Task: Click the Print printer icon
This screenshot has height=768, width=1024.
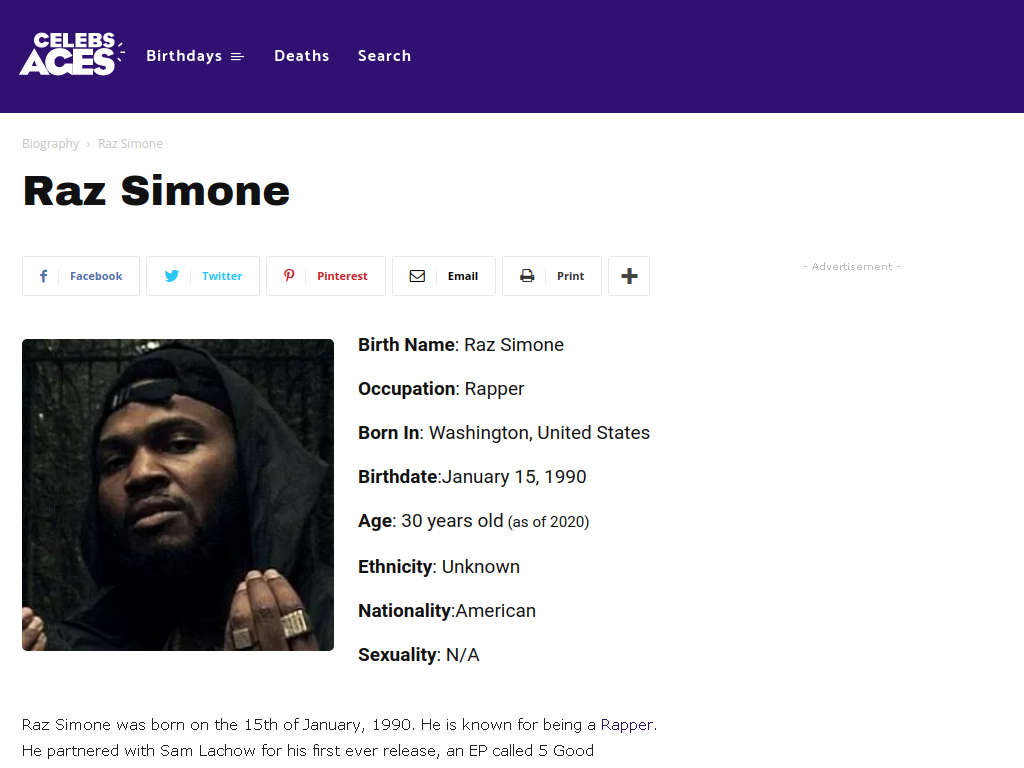Action: tap(527, 276)
